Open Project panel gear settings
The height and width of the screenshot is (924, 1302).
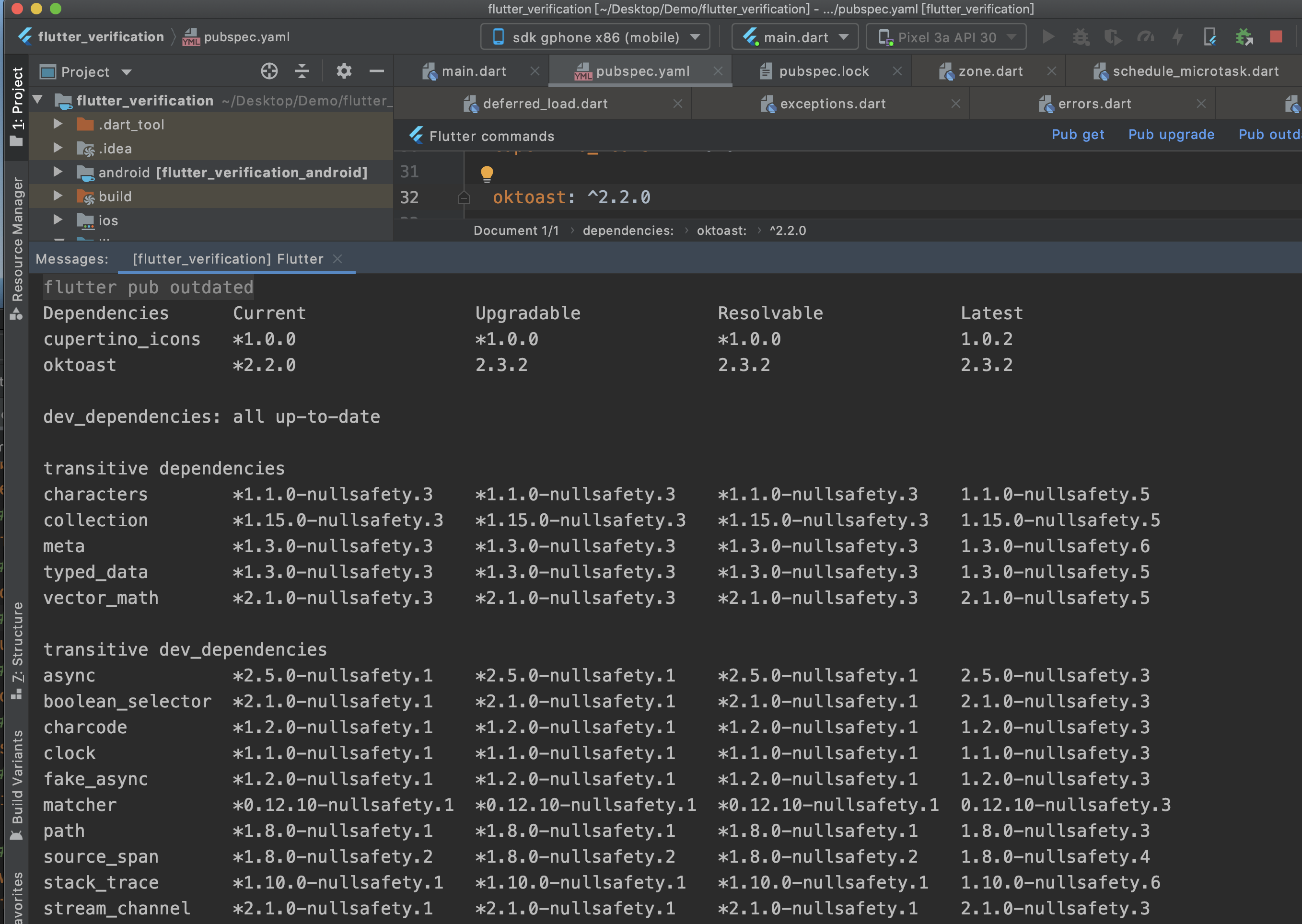click(x=344, y=71)
